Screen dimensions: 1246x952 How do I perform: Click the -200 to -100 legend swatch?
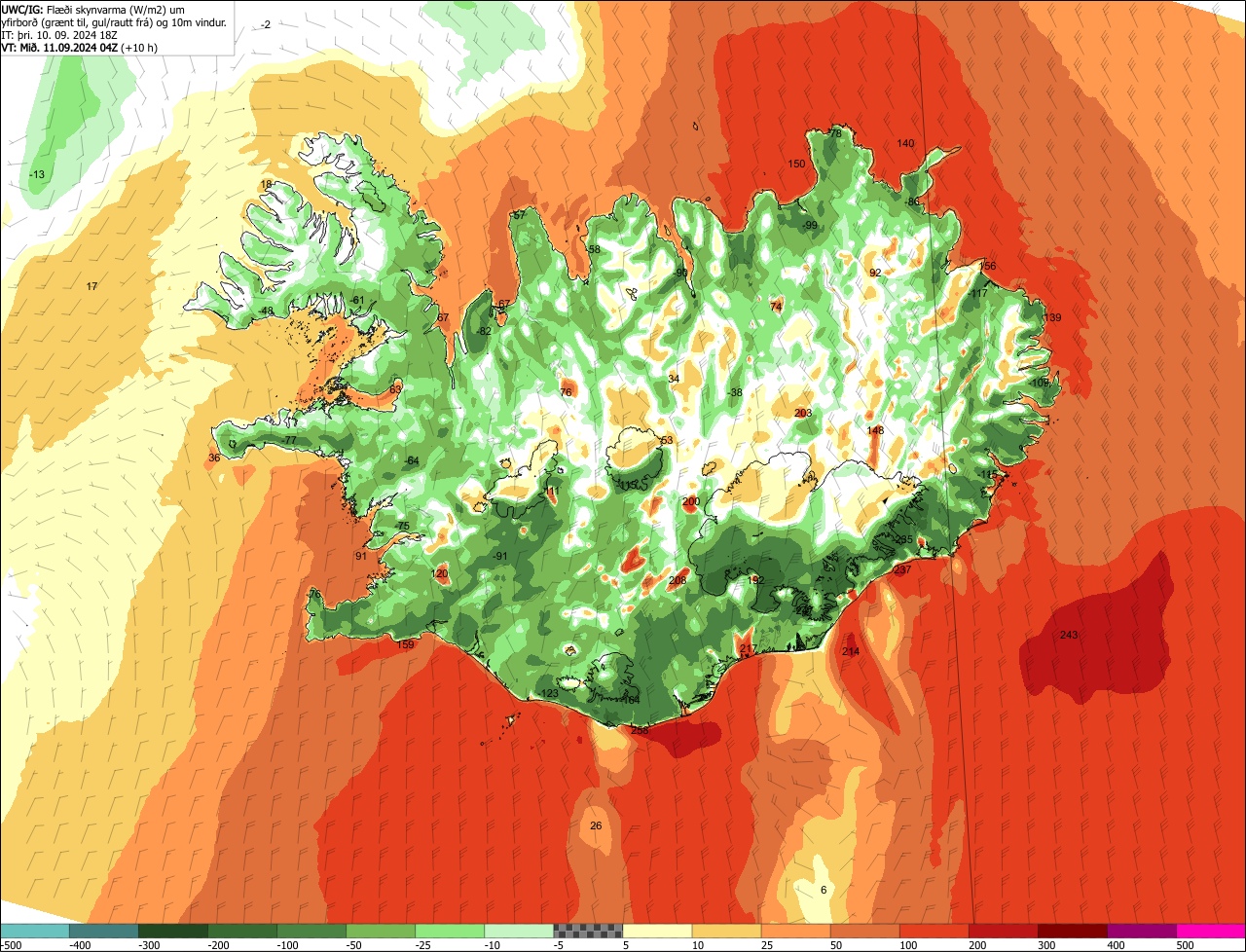(x=242, y=930)
